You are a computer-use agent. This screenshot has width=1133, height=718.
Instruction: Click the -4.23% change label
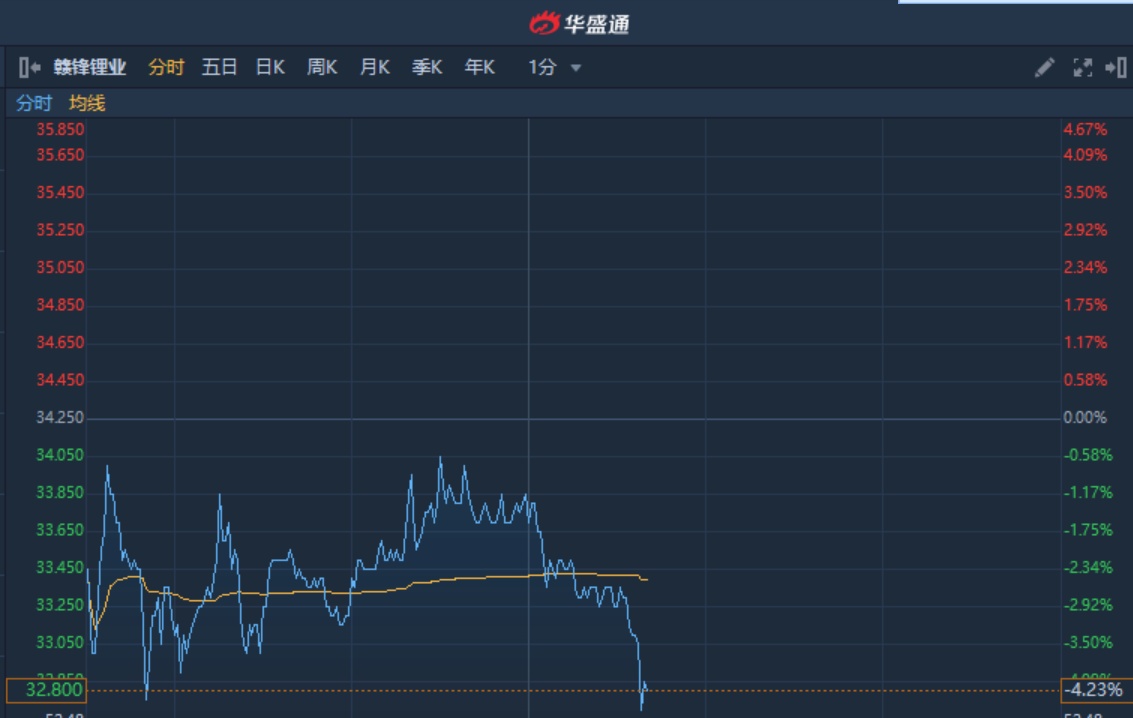coord(1096,691)
